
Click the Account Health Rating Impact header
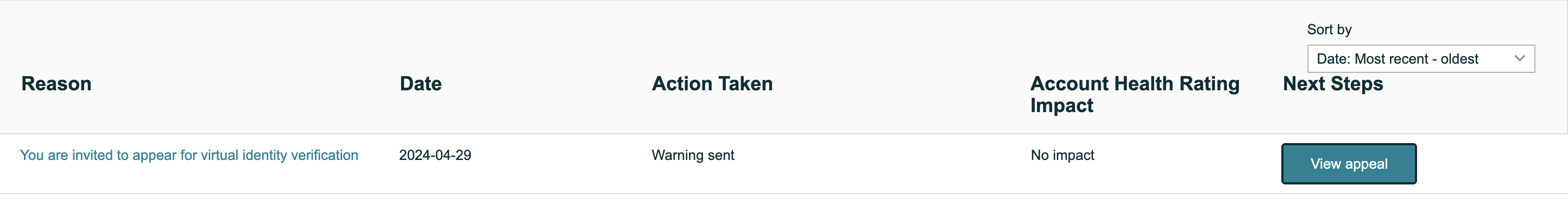(1135, 95)
